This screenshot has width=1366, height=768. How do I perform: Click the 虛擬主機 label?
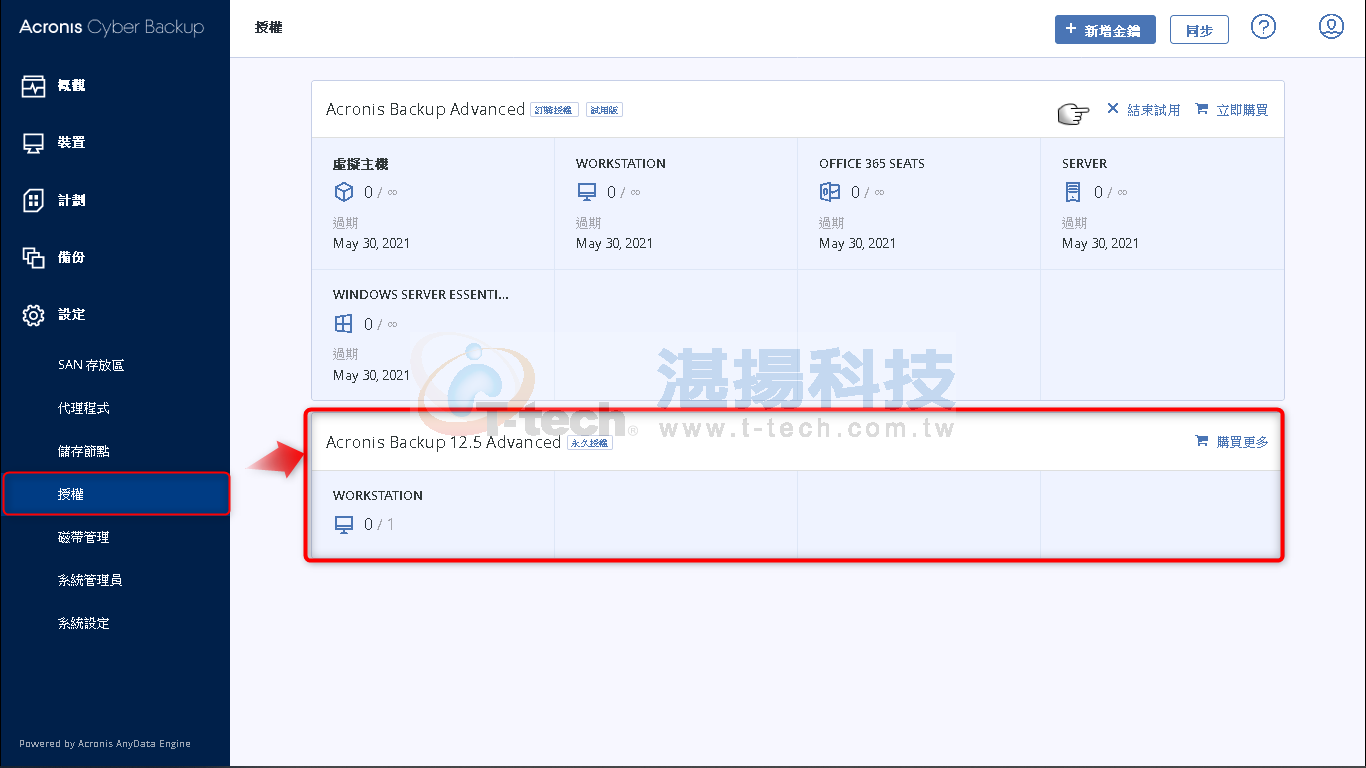click(x=361, y=164)
